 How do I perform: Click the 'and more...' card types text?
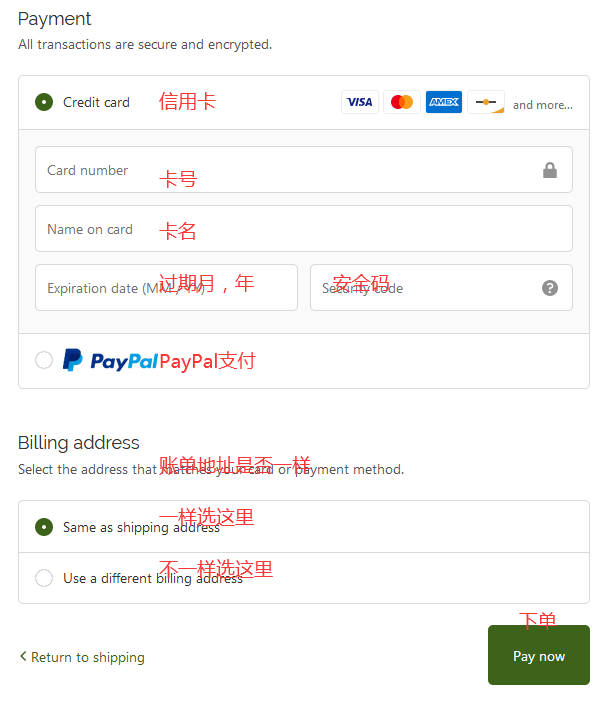tap(542, 105)
